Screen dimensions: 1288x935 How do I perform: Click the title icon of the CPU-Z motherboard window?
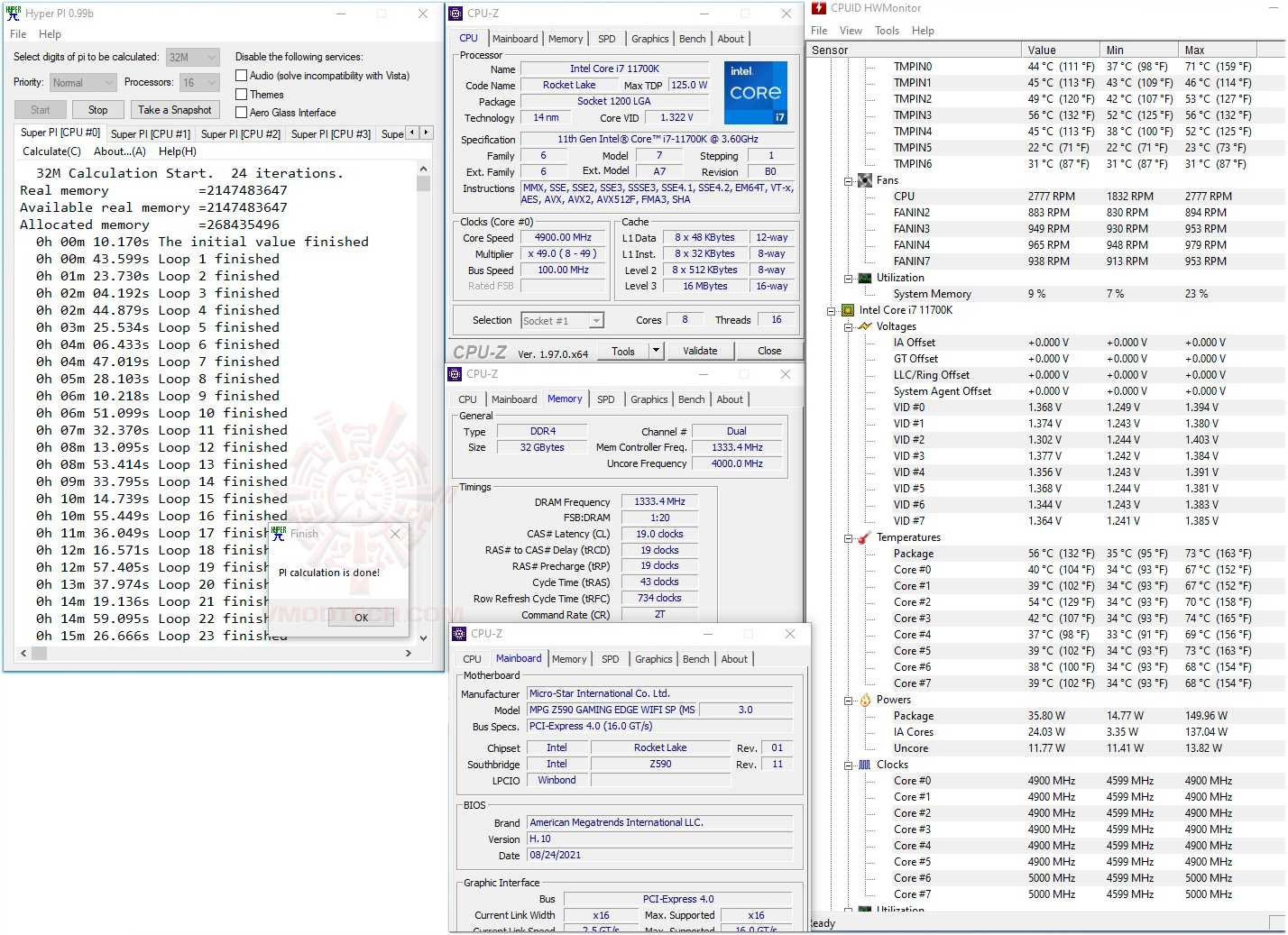(459, 634)
